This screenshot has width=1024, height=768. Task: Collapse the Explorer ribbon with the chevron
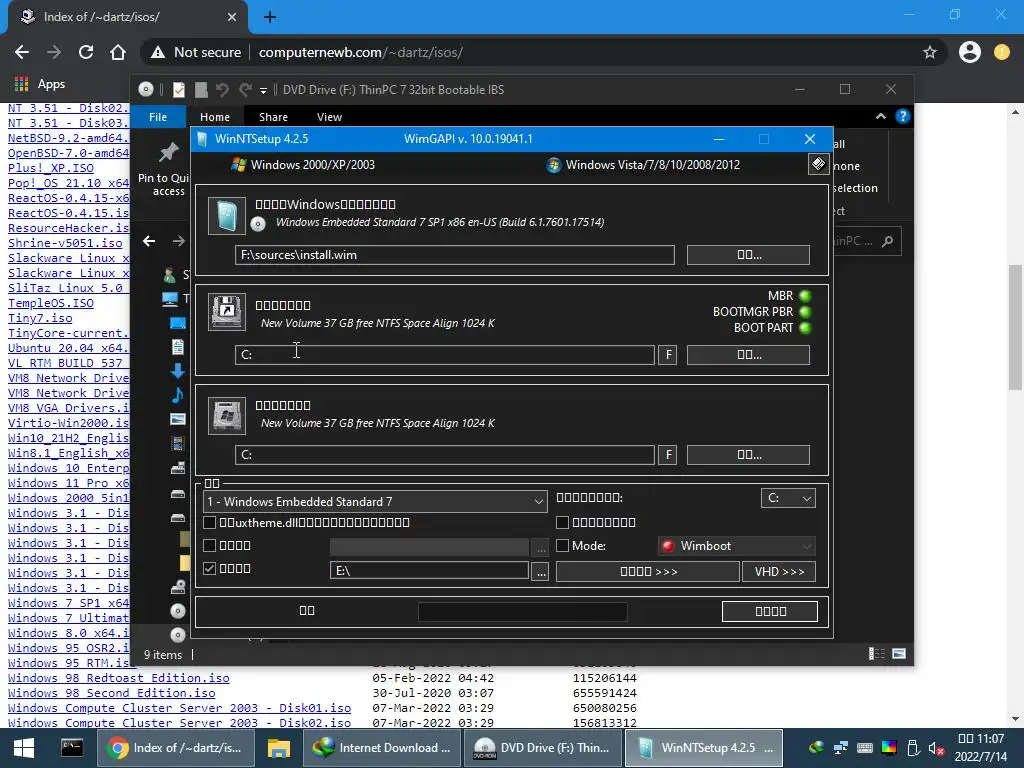coord(880,116)
